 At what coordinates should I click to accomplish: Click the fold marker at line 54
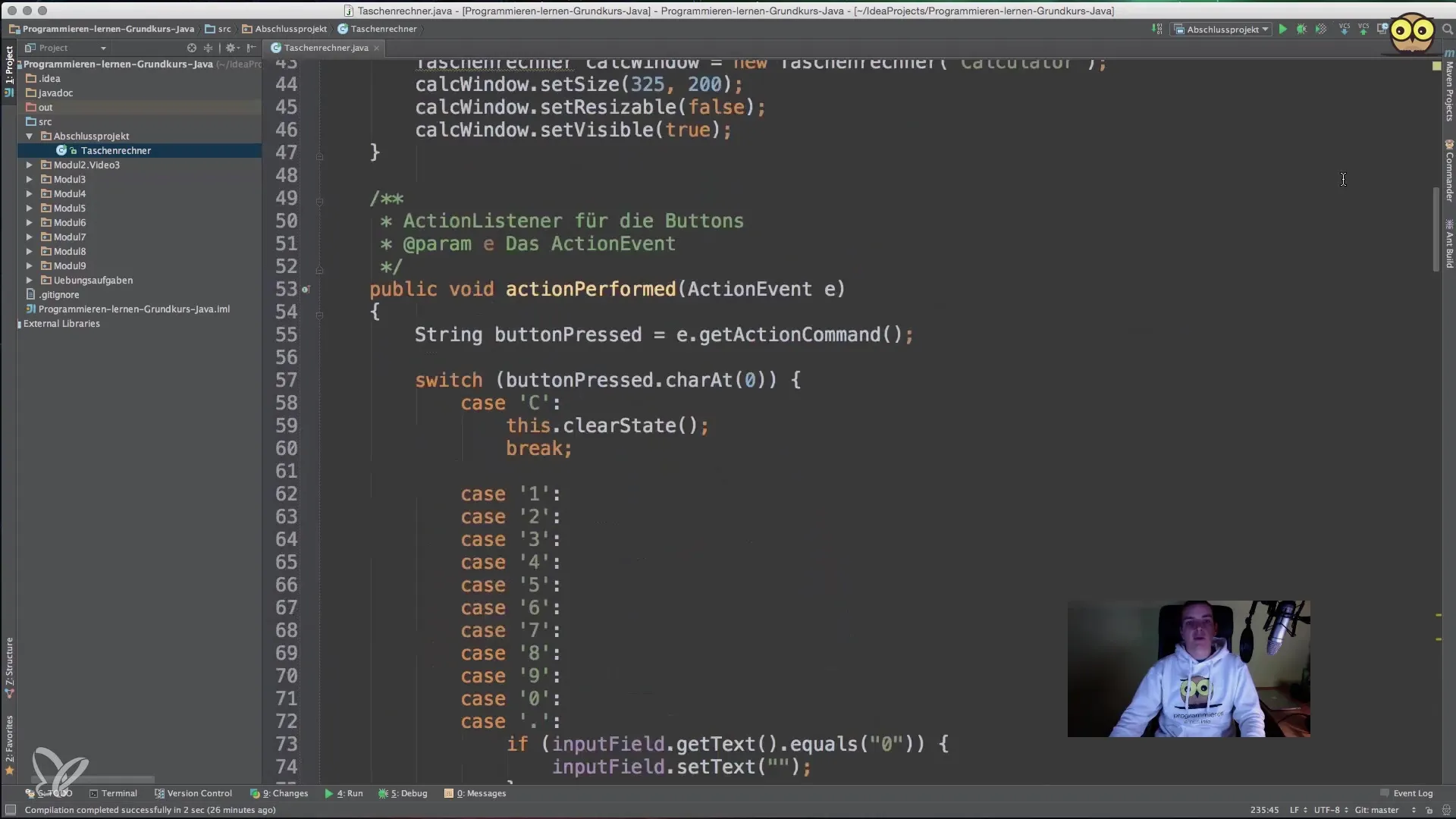click(x=319, y=315)
